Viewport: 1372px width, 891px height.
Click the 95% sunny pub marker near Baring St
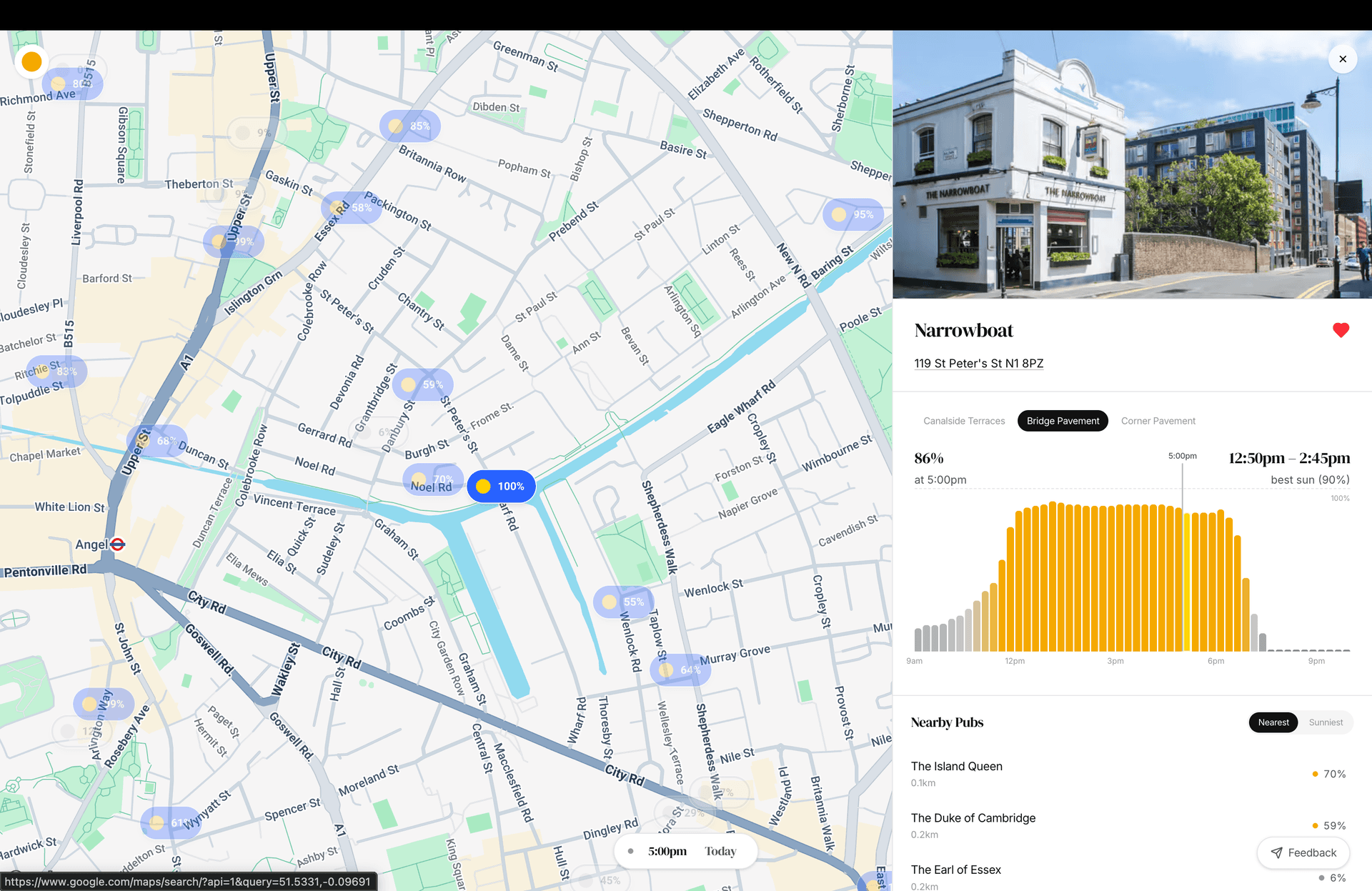click(852, 214)
